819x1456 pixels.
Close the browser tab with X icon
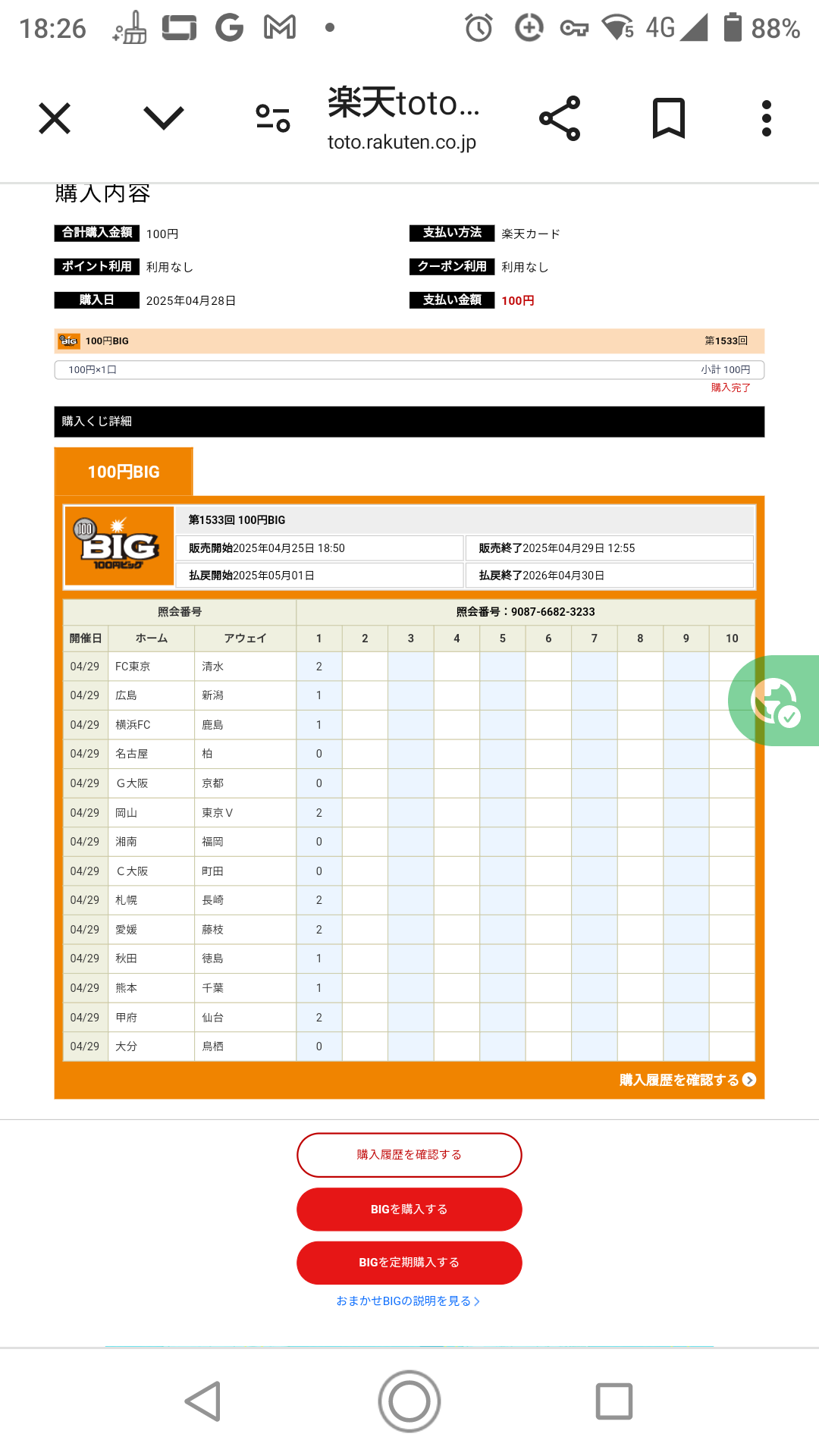tap(55, 118)
